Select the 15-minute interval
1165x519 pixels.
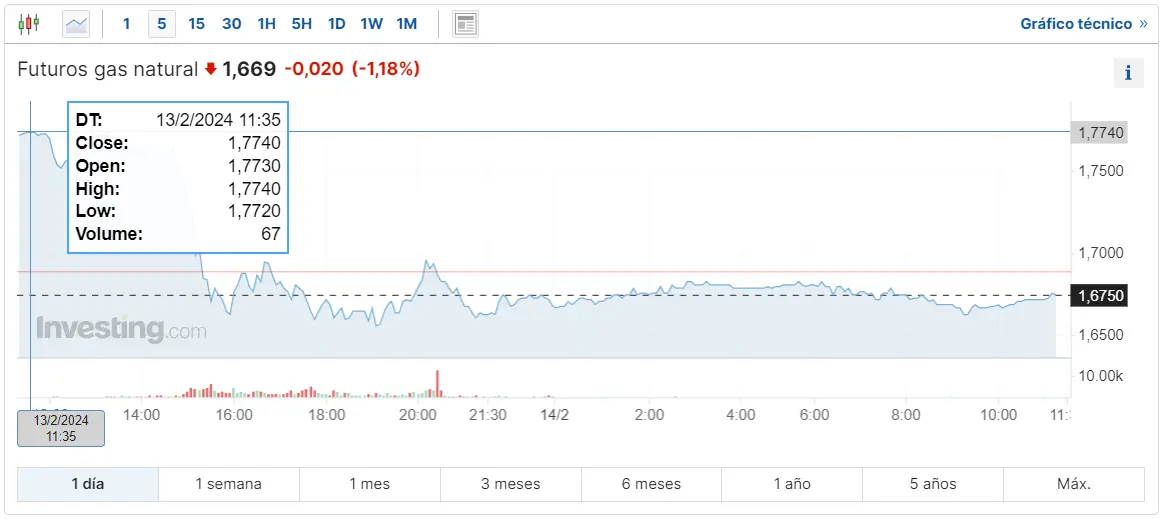(x=196, y=23)
